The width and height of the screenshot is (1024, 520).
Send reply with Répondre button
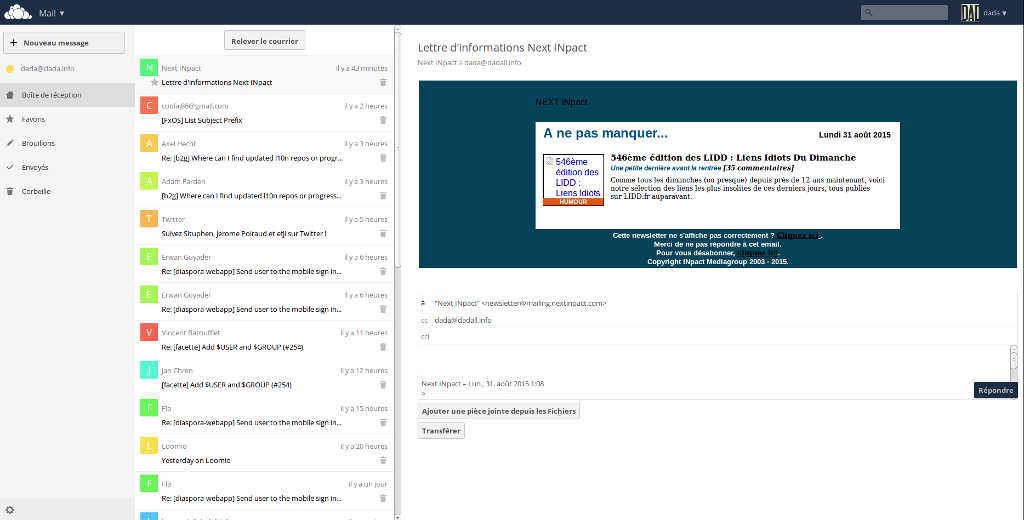pos(995,390)
